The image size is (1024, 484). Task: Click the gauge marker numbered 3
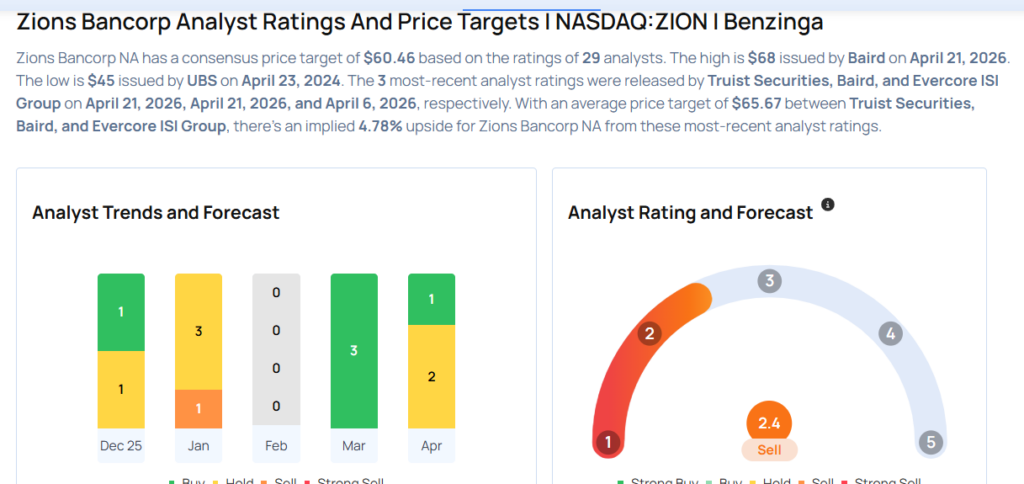point(769,280)
